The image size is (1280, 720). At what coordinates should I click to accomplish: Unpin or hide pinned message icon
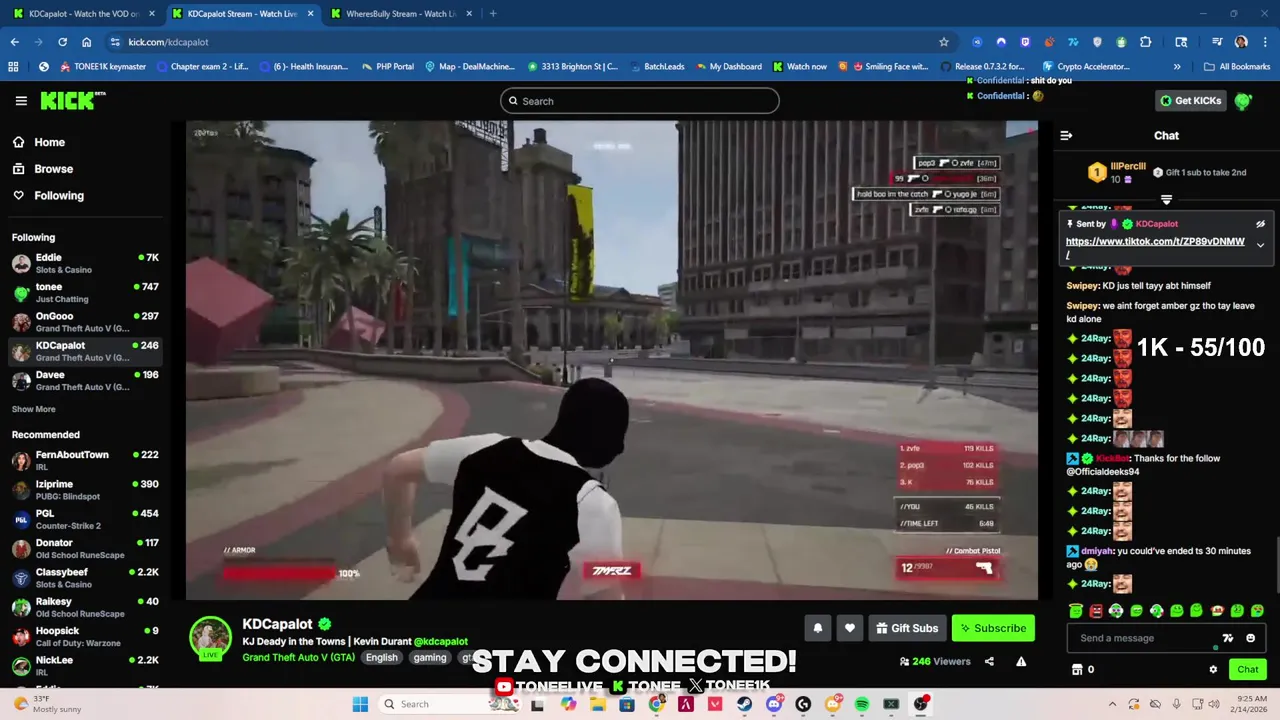click(1260, 224)
